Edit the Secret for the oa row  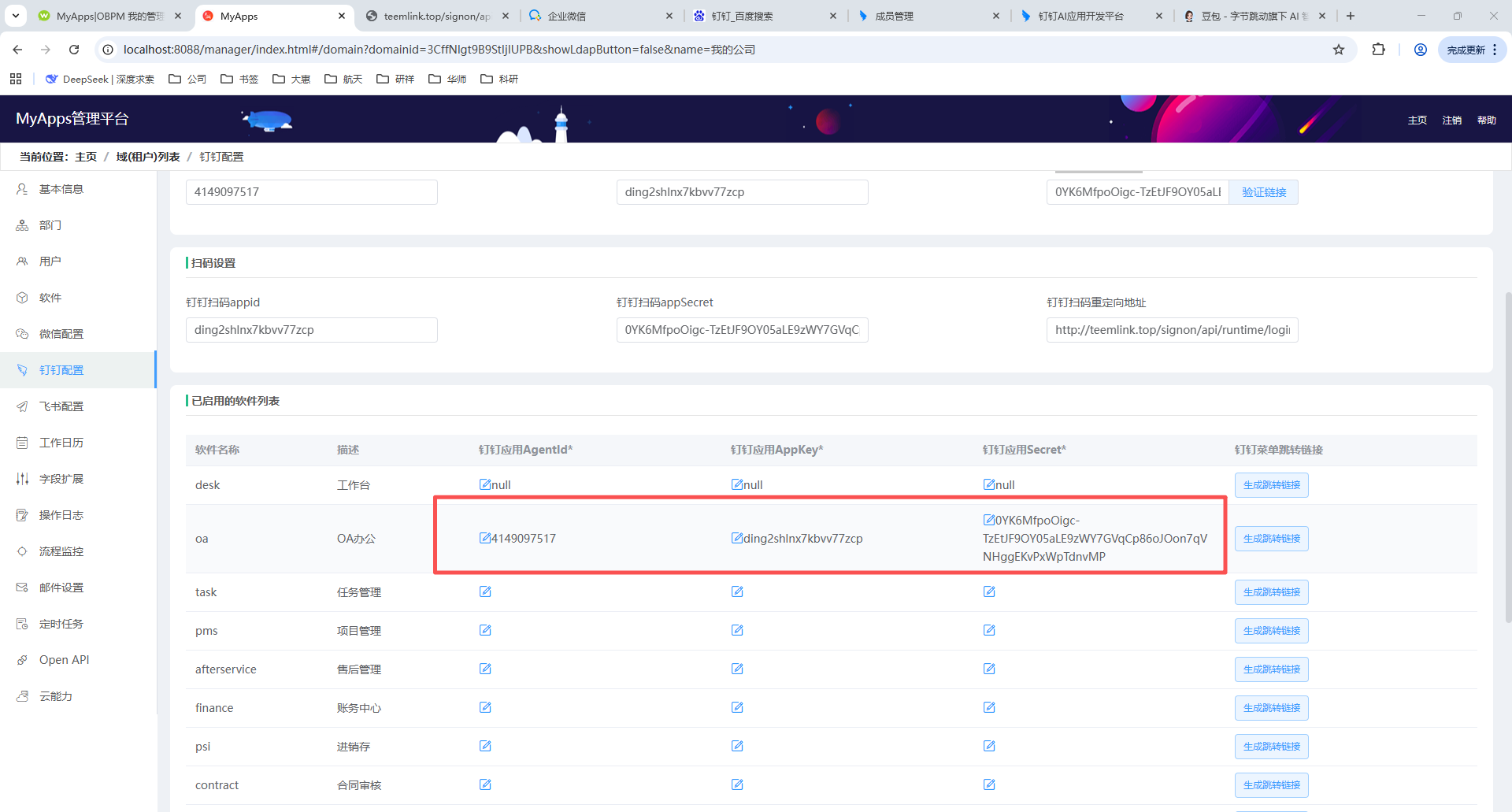pos(989,520)
